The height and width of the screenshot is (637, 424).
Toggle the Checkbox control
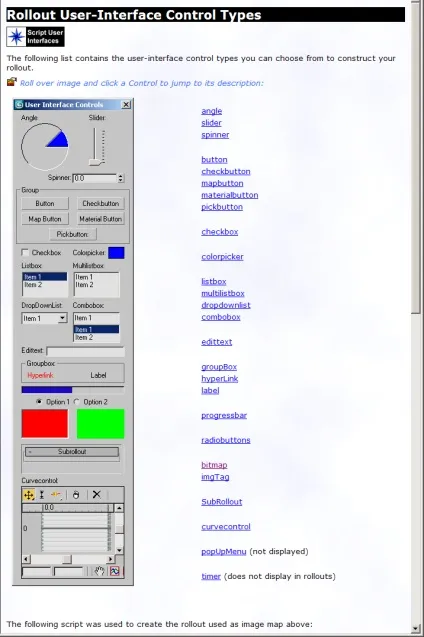(25, 253)
